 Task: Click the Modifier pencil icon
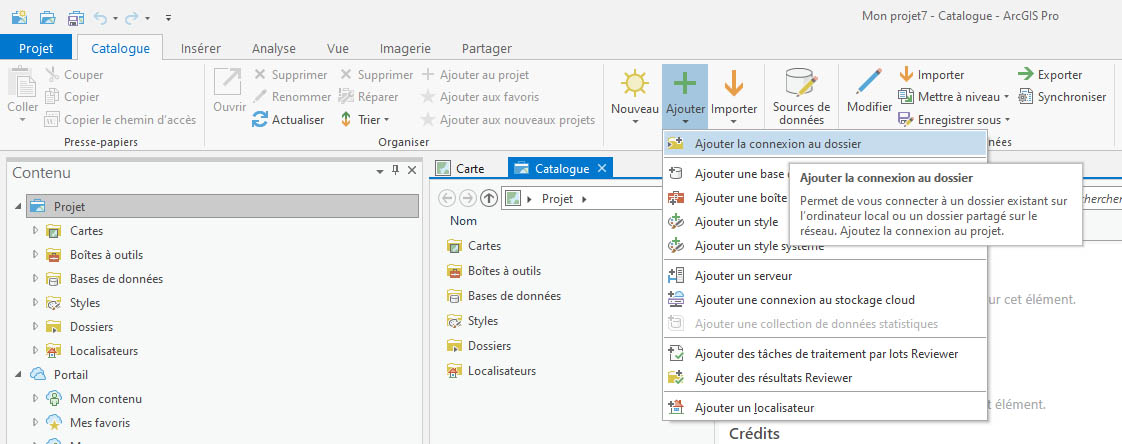click(x=869, y=84)
